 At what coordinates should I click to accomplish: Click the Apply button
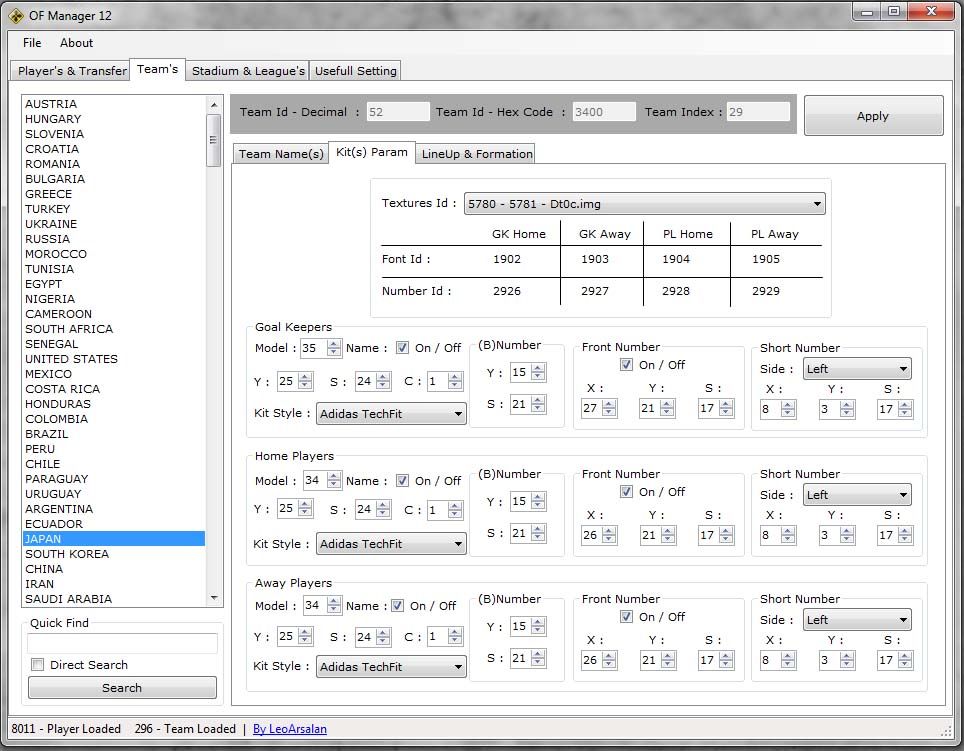(x=873, y=116)
